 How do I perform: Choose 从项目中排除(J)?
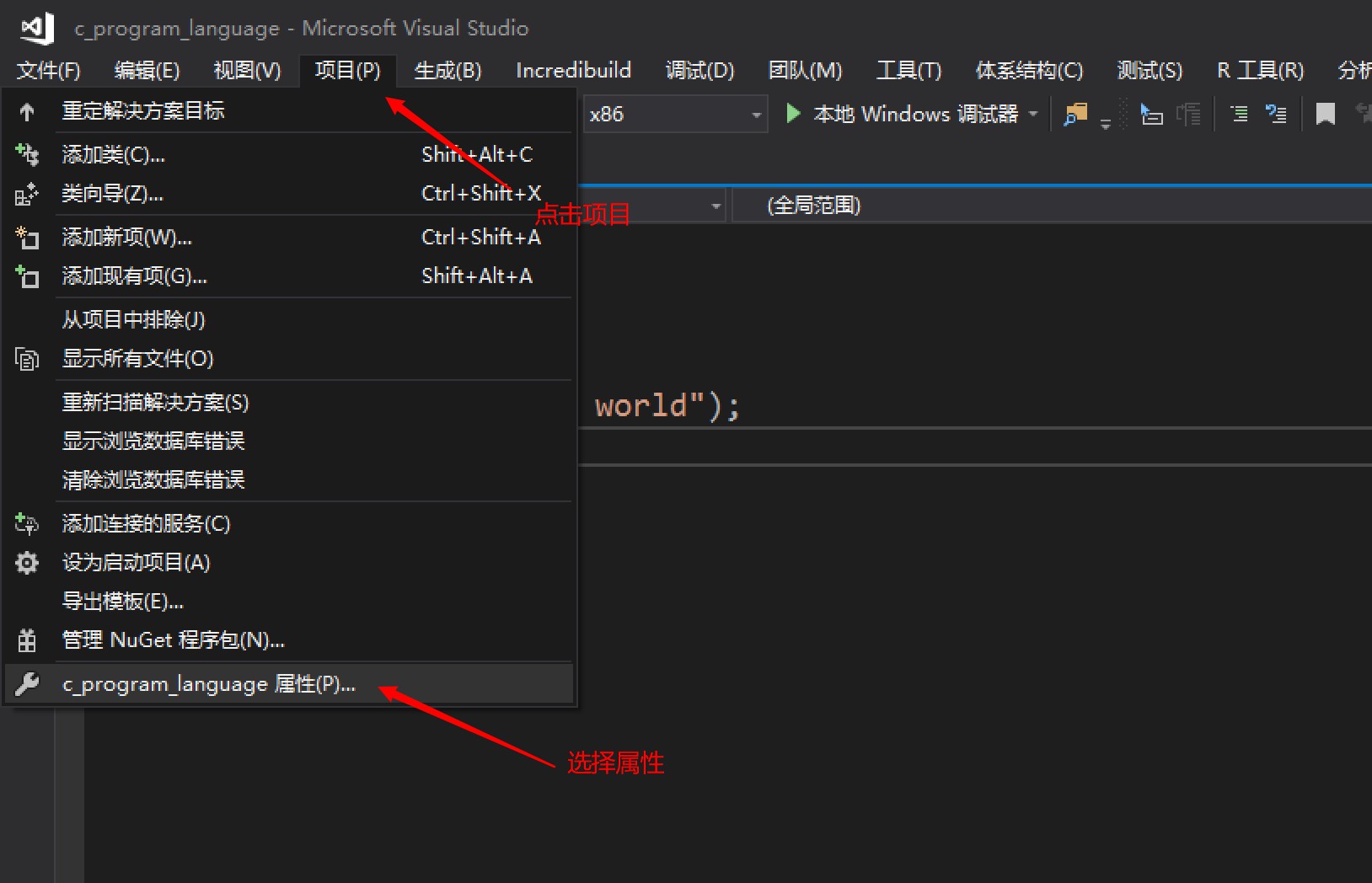pos(289,320)
